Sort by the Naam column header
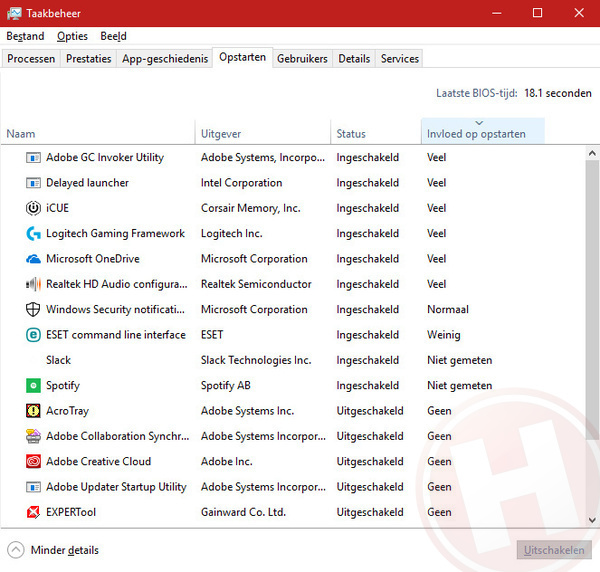The width and height of the screenshot is (600, 572). (x=98, y=134)
